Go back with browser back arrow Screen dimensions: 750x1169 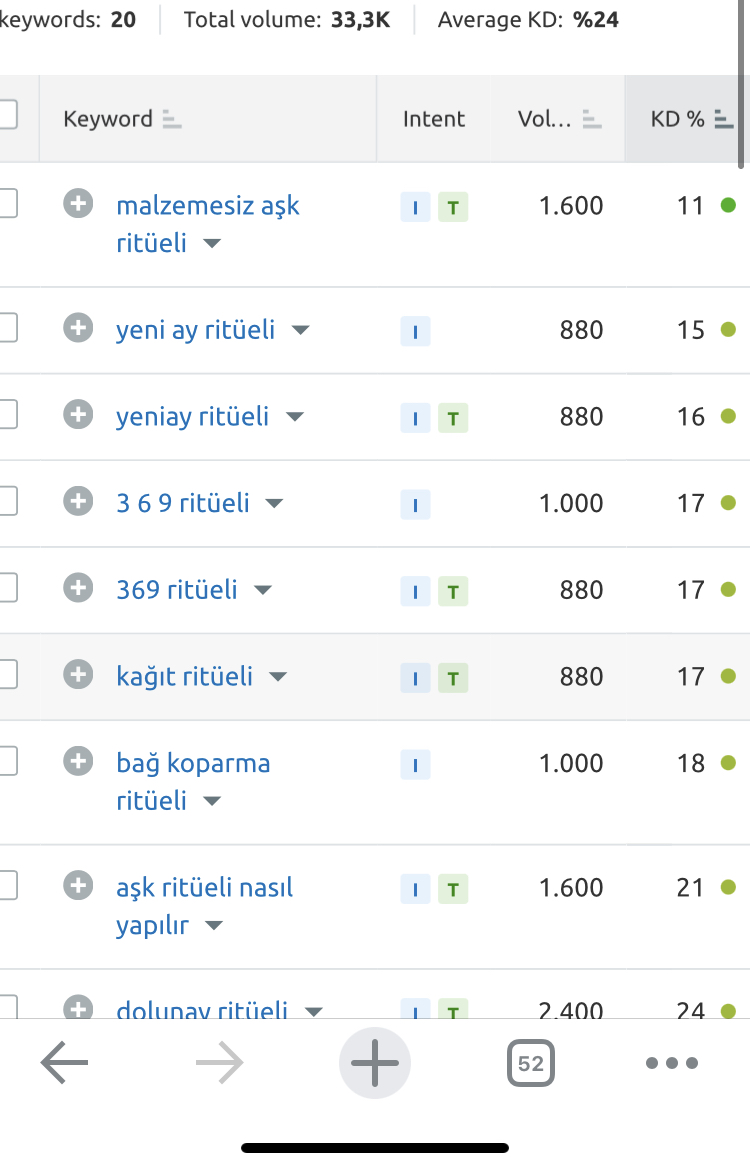(64, 1062)
